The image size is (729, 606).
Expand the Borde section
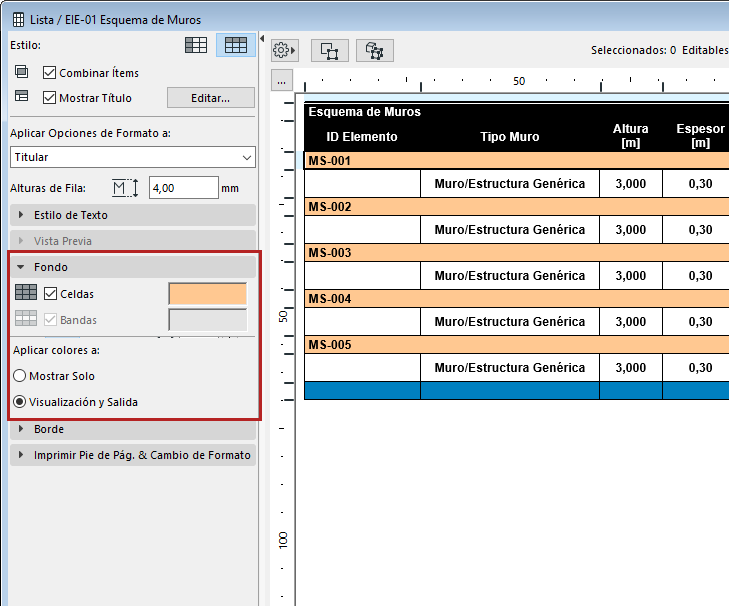pos(133,429)
